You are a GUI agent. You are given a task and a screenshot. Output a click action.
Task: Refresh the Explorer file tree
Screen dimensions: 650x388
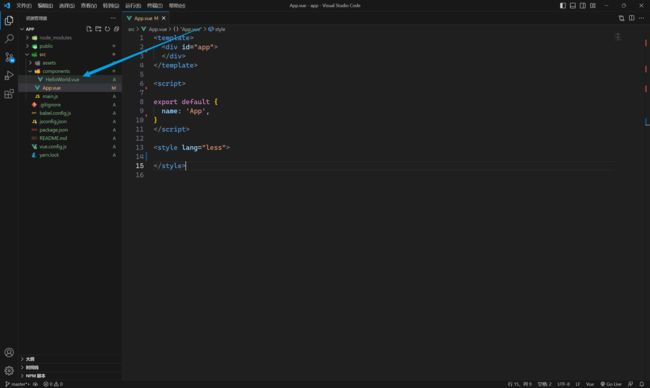[107, 29]
